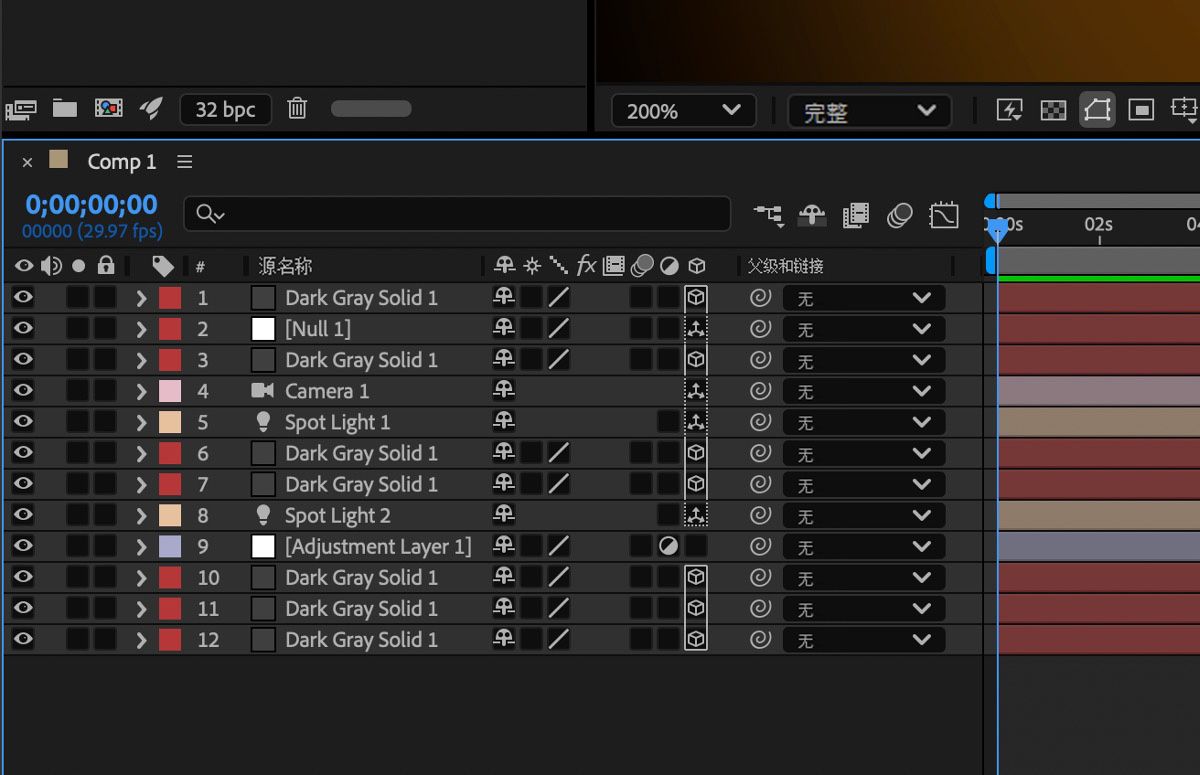1200x775 pixels.
Task: Toggle lock box for Null 1 layer
Action: click(106, 328)
